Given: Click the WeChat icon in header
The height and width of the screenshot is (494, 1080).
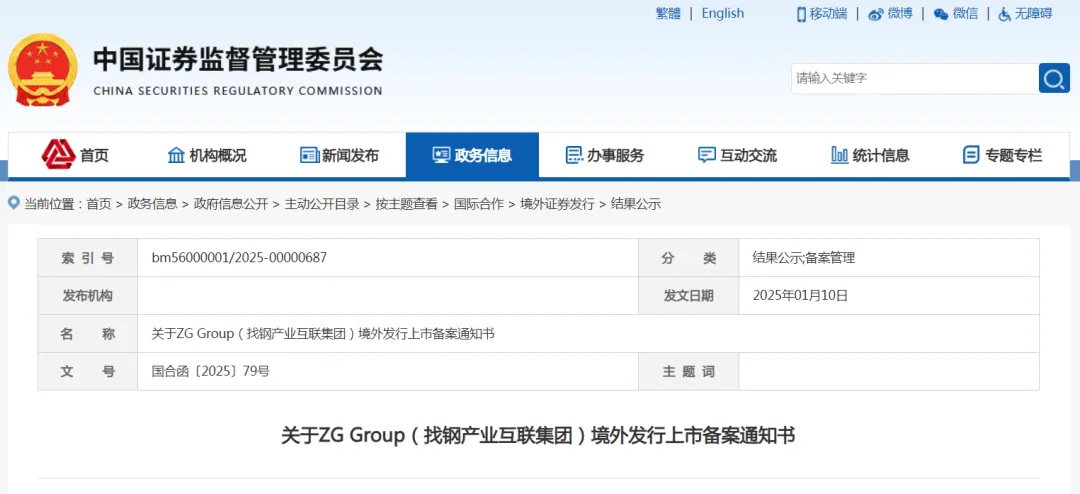Looking at the screenshot, I should coord(941,14).
